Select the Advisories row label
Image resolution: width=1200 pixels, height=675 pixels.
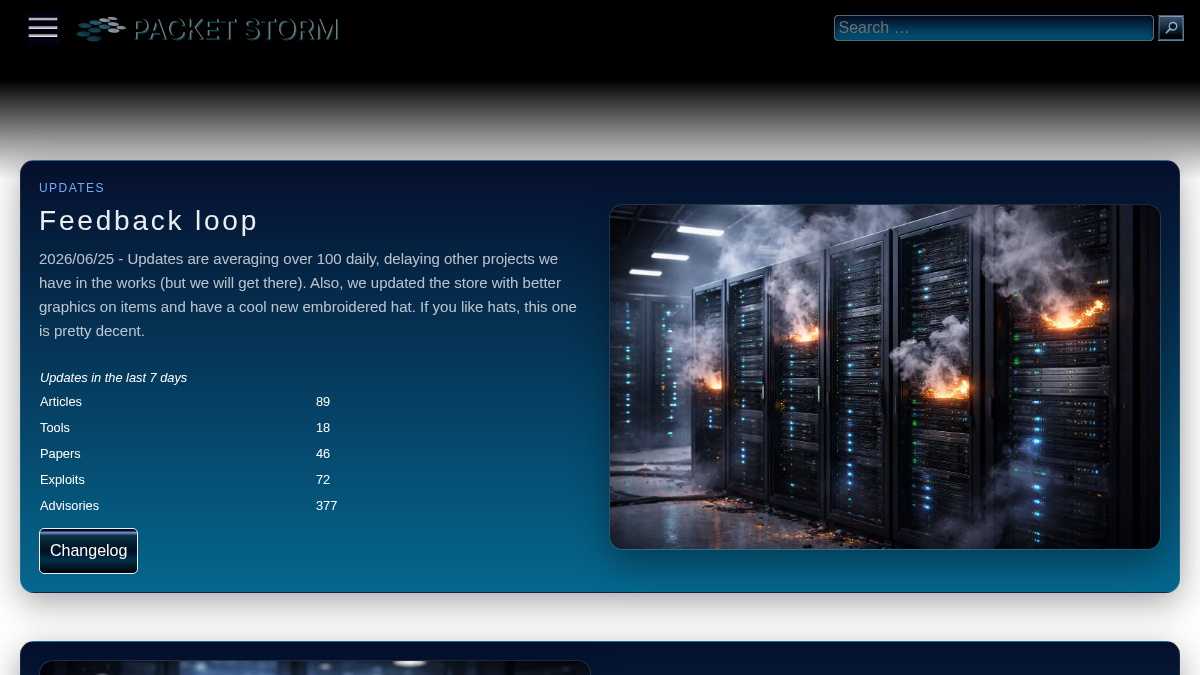[x=69, y=506]
